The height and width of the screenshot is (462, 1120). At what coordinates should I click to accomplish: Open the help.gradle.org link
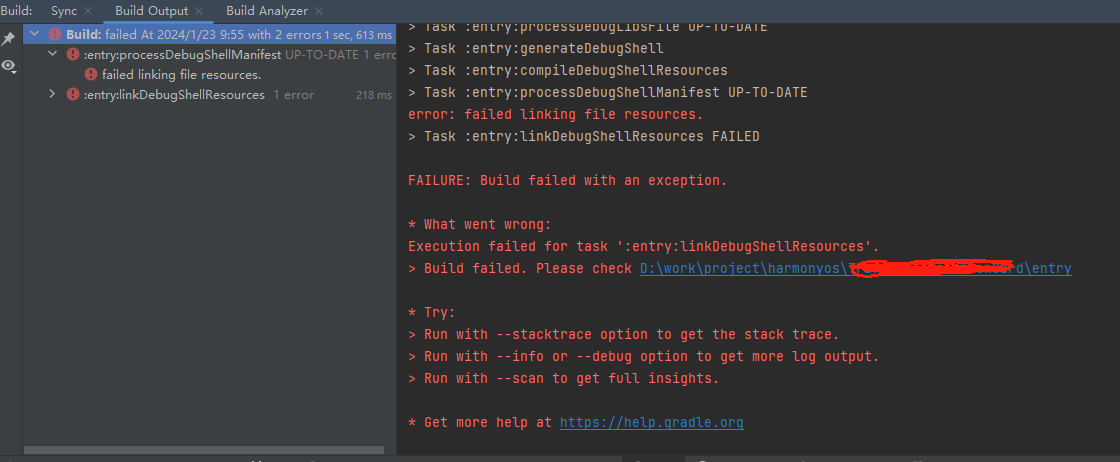point(651,423)
